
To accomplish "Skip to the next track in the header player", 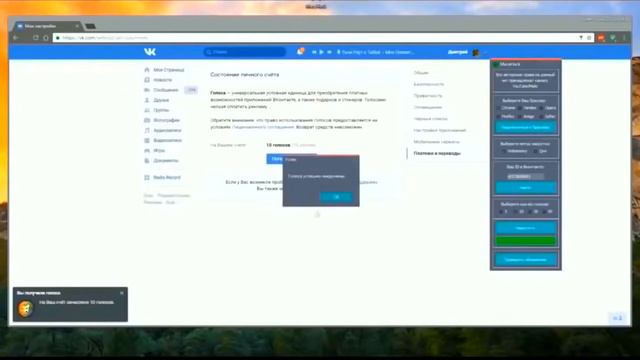I will click(x=329, y=52).
